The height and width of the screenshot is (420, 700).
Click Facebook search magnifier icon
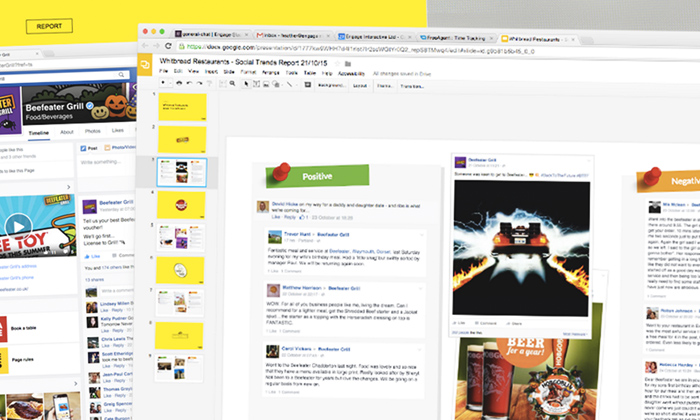pyautogui.click(x=121, y=75)
